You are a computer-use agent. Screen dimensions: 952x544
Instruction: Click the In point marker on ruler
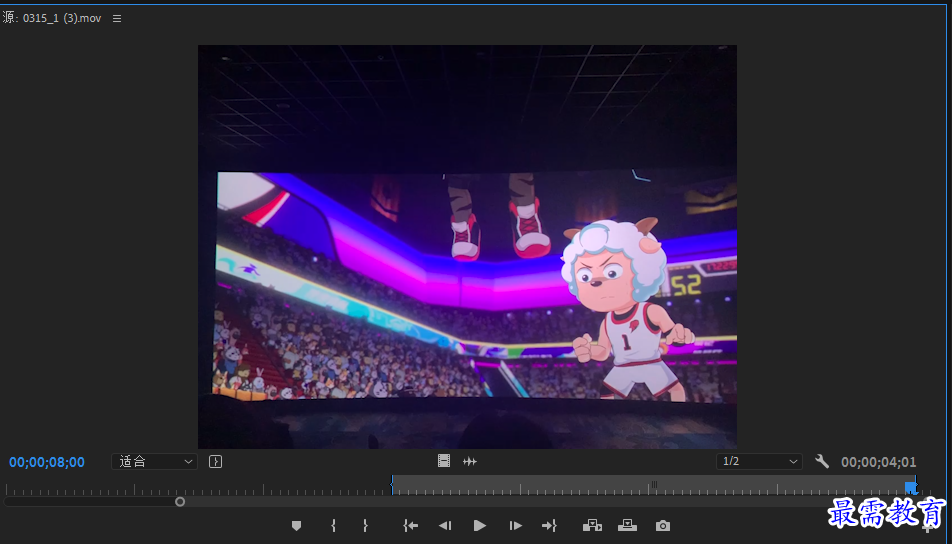[392, 485]
